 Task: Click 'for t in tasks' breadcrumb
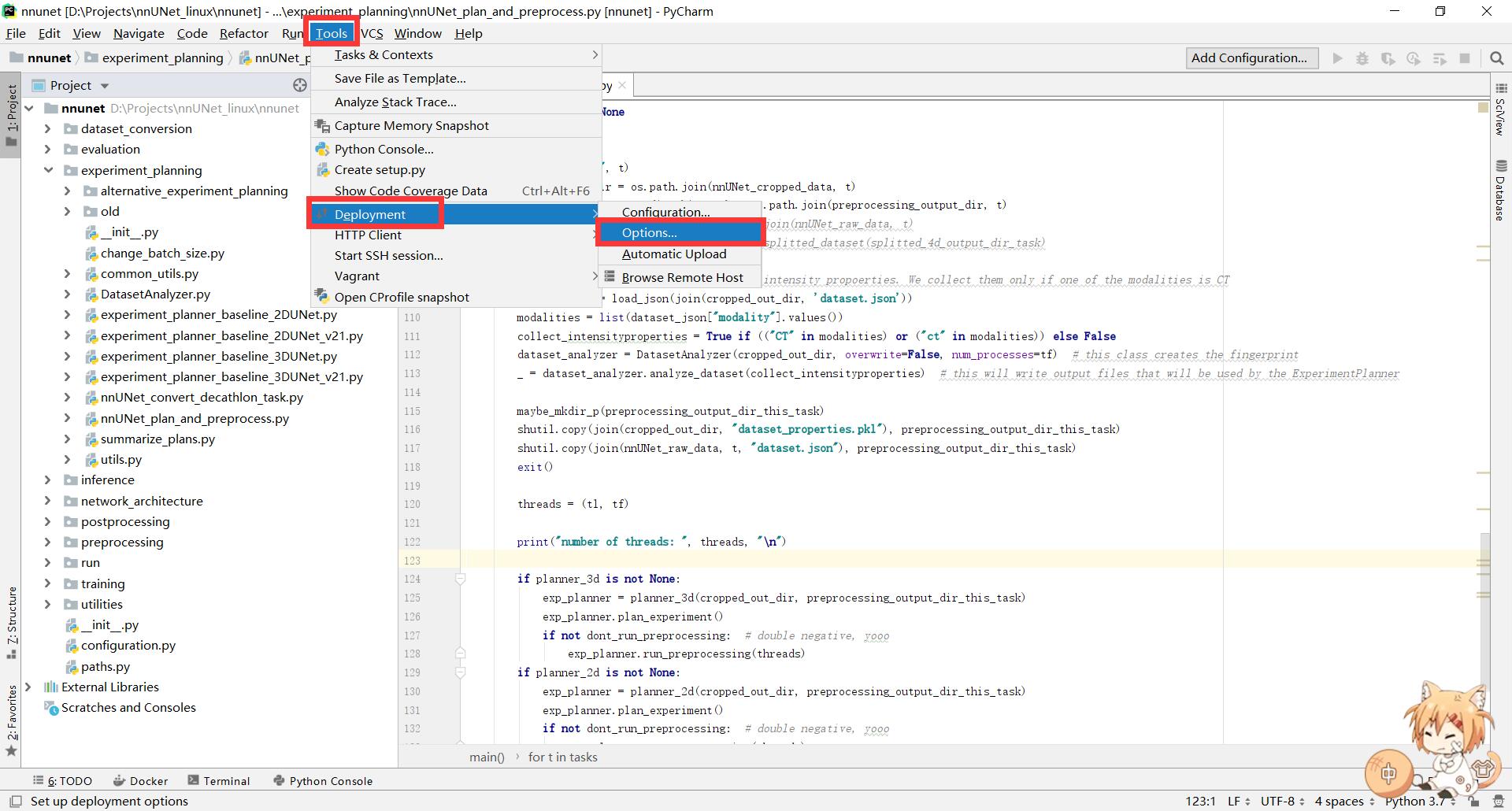pos(562,757)
